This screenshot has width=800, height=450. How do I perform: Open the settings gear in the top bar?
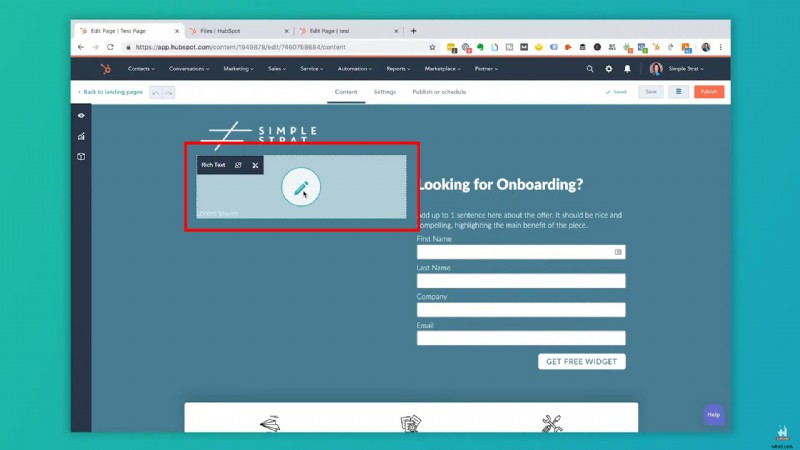click(609, 69)
